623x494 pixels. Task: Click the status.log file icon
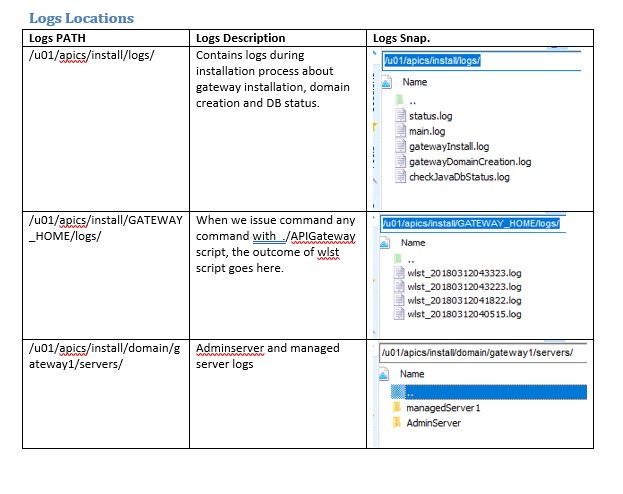point(401,116)
